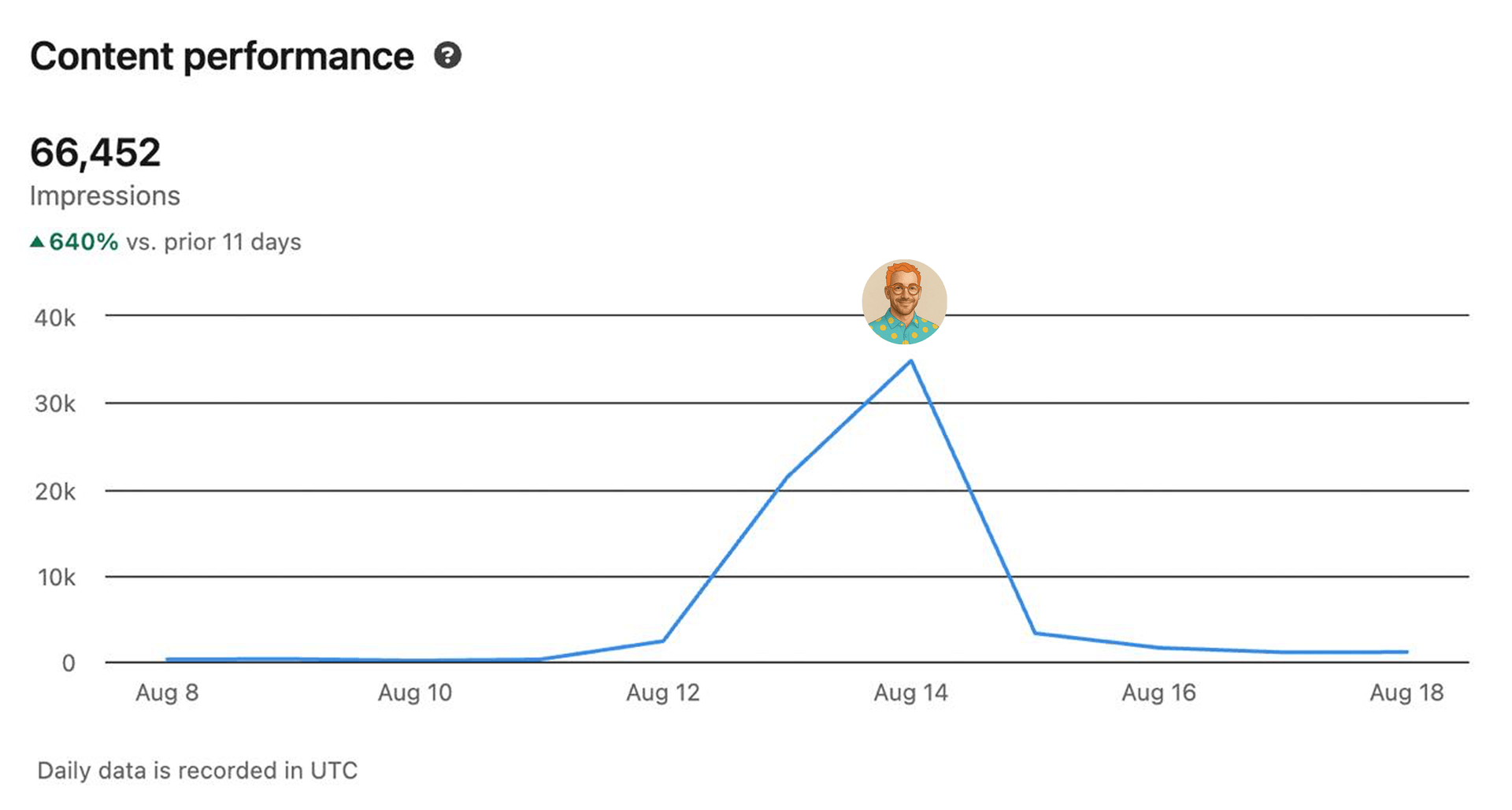Click the 40k y-axis label
The width and height of the screenshot is (1512, 810).
[55, 318]
